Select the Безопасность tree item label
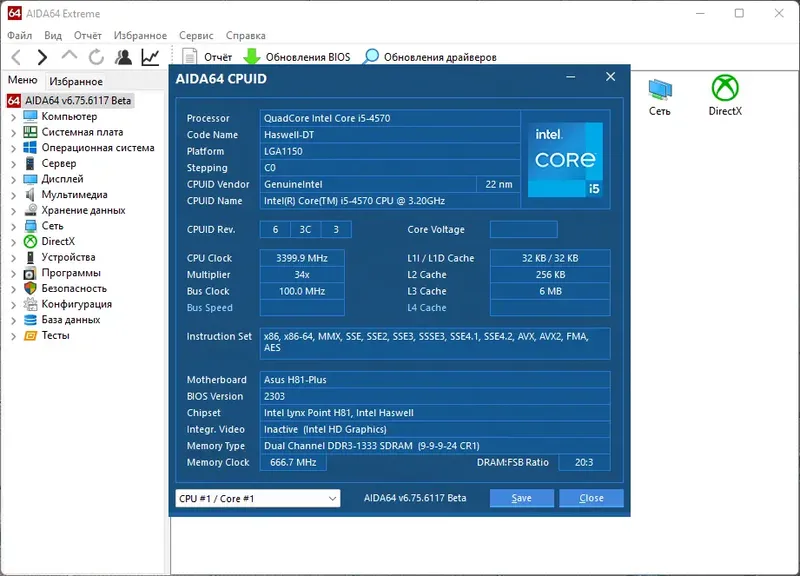 pyautogui.click(x=74, y=288)
